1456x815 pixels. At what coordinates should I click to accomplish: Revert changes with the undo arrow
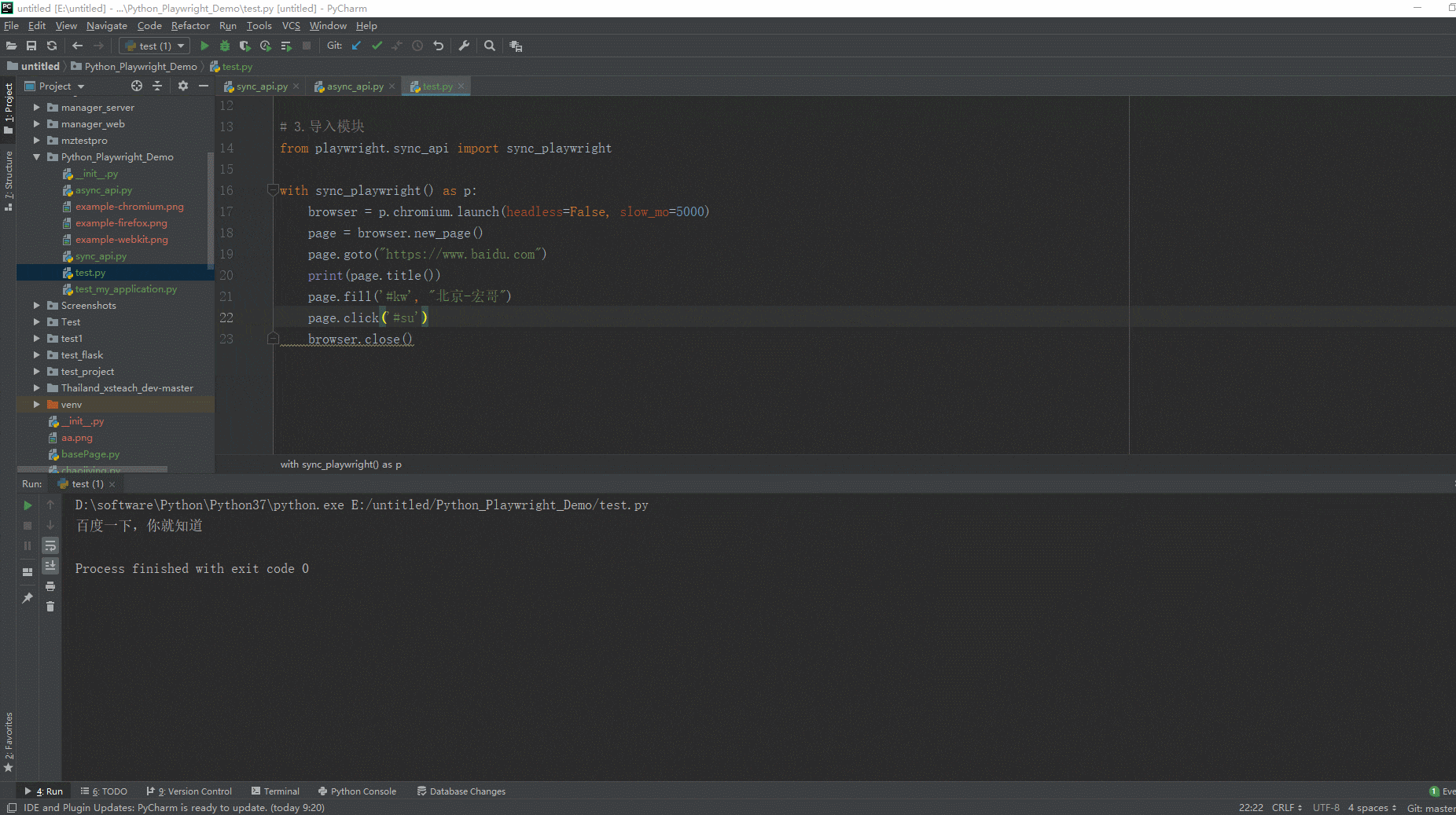(439, 46)
